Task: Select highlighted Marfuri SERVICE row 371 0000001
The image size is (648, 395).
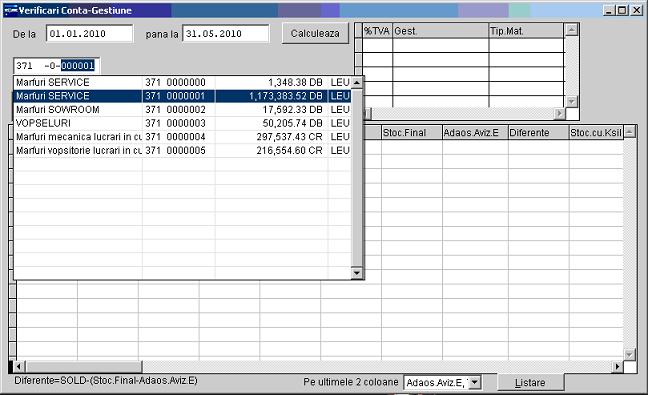Action: 182,96
